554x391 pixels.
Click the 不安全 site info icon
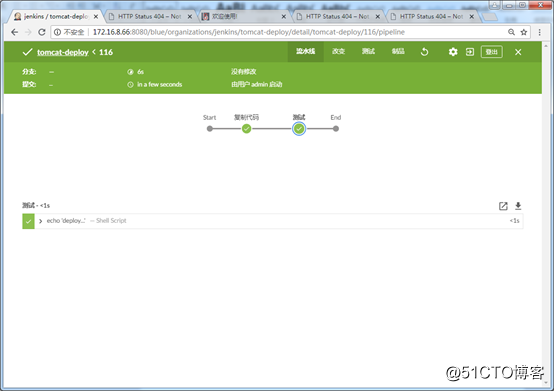coord(58,32)
